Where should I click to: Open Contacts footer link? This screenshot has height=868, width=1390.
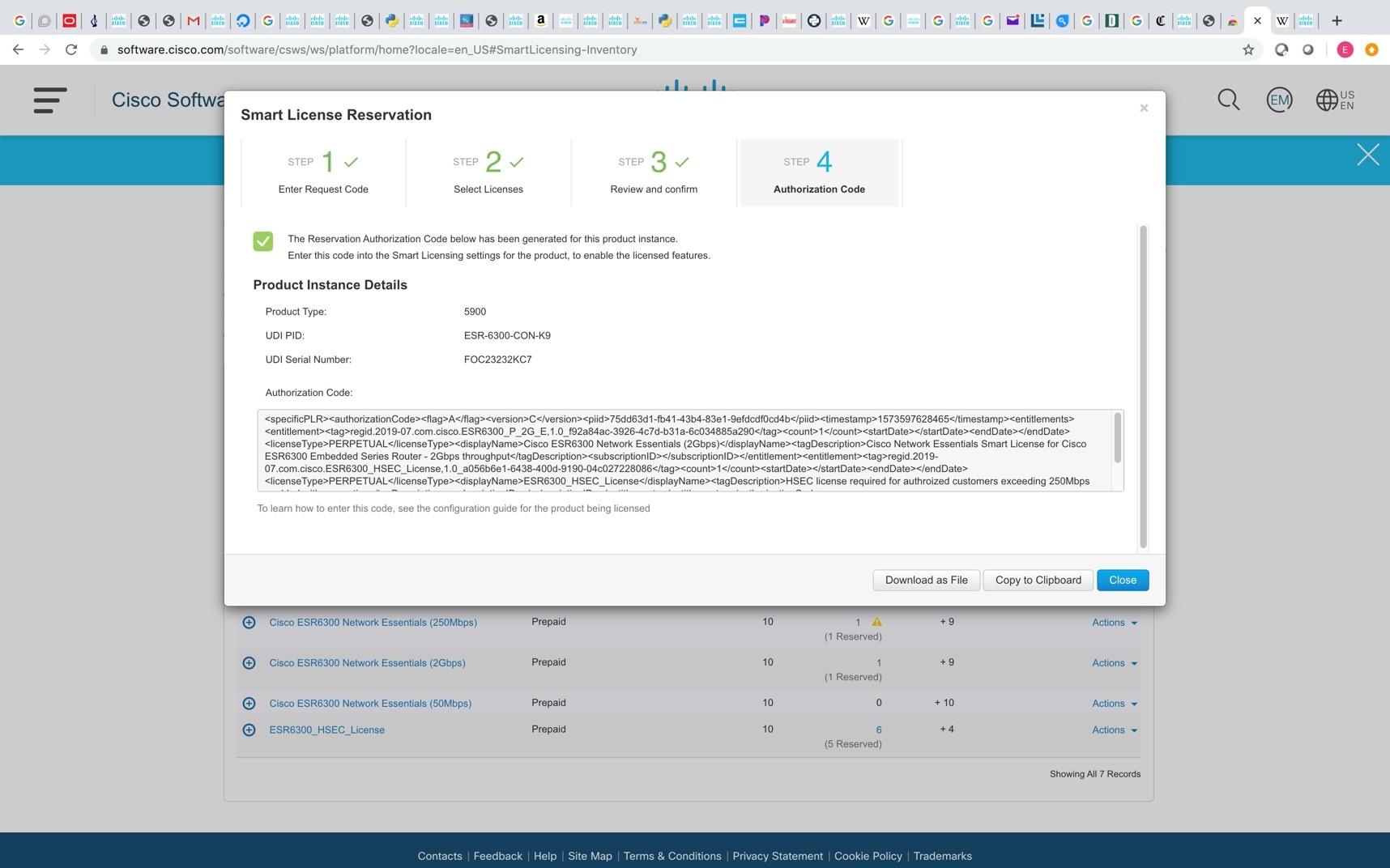point(440,856)
